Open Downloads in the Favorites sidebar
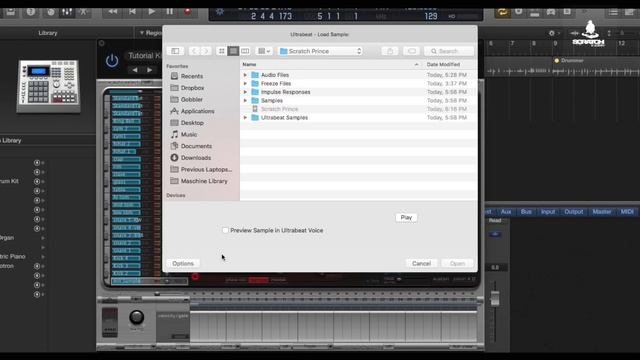 tap(196, 158)
